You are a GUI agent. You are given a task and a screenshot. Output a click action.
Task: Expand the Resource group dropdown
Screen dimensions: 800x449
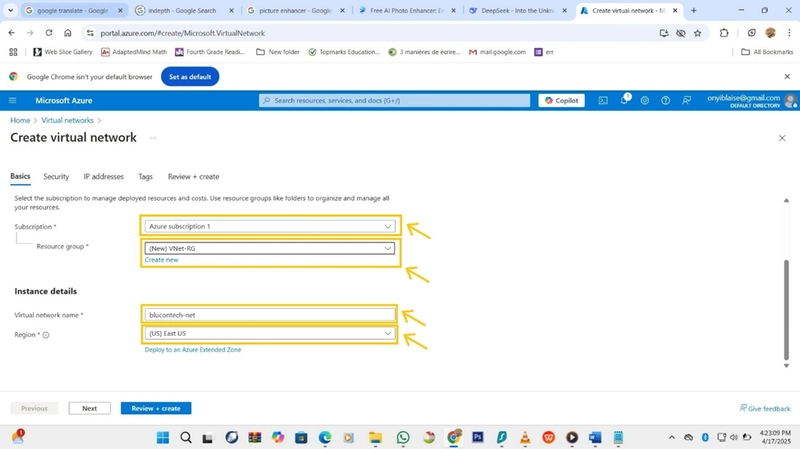pyautogui.click(x=270, y=248)
